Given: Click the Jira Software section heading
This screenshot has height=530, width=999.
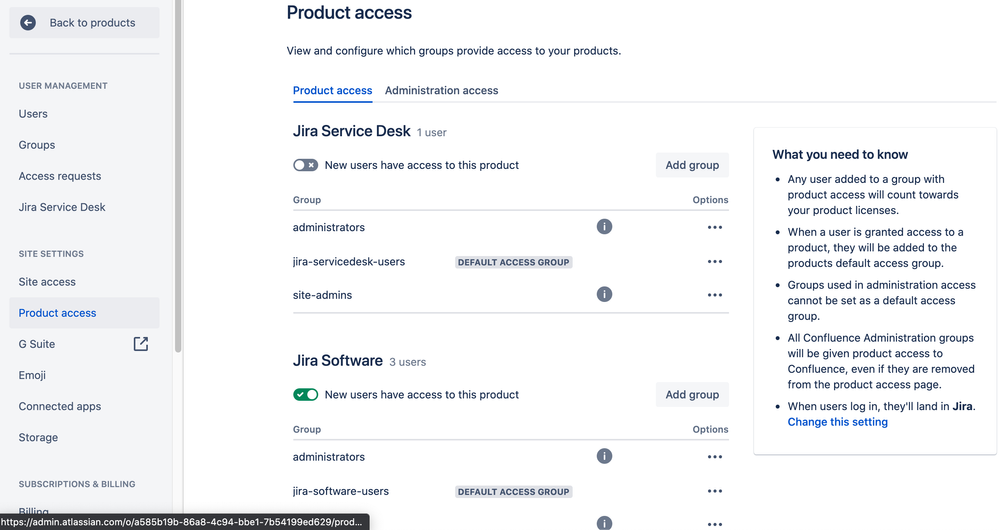Looking at the screenshot, I should coord(338,361).
